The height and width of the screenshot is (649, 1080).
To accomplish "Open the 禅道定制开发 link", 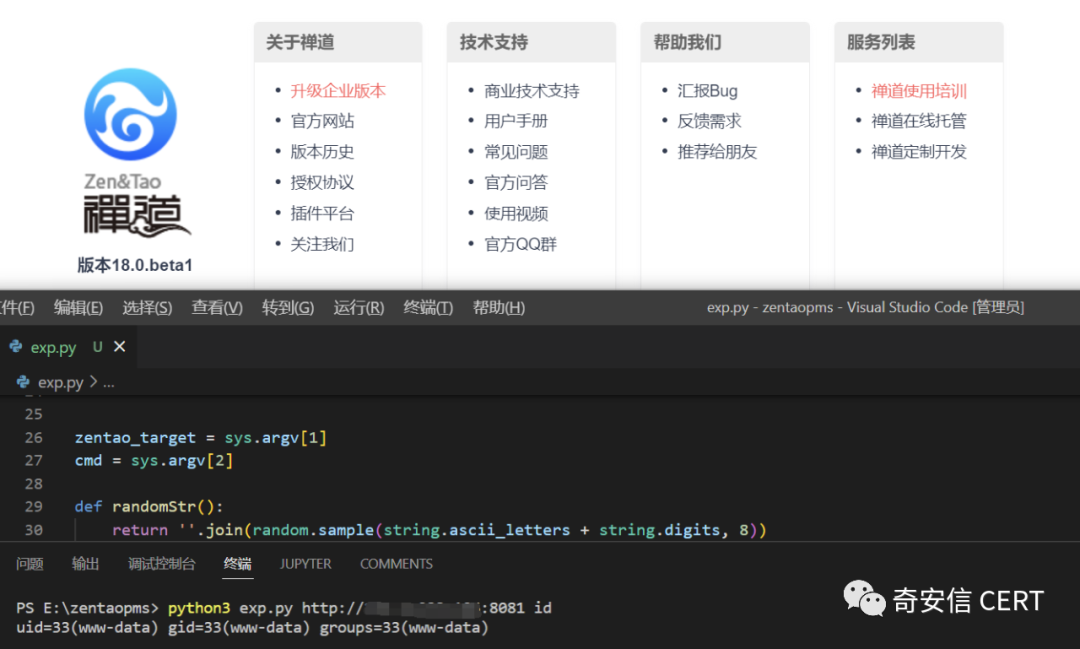I will pos(919,152).
